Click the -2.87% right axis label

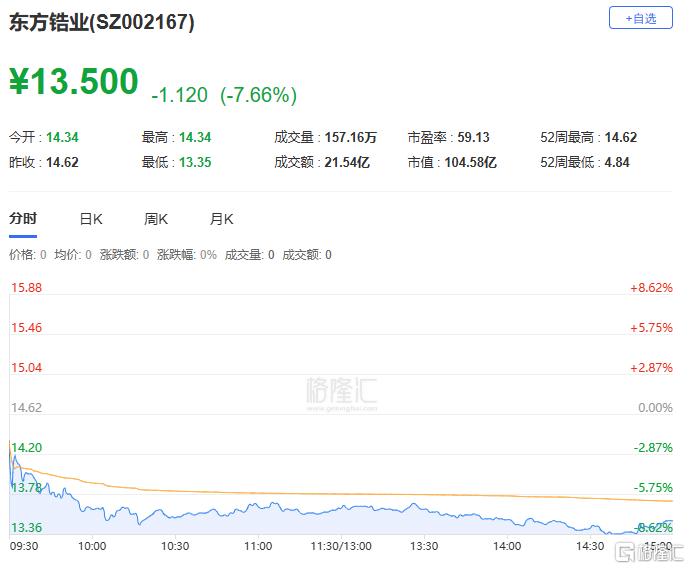(653, 448)
